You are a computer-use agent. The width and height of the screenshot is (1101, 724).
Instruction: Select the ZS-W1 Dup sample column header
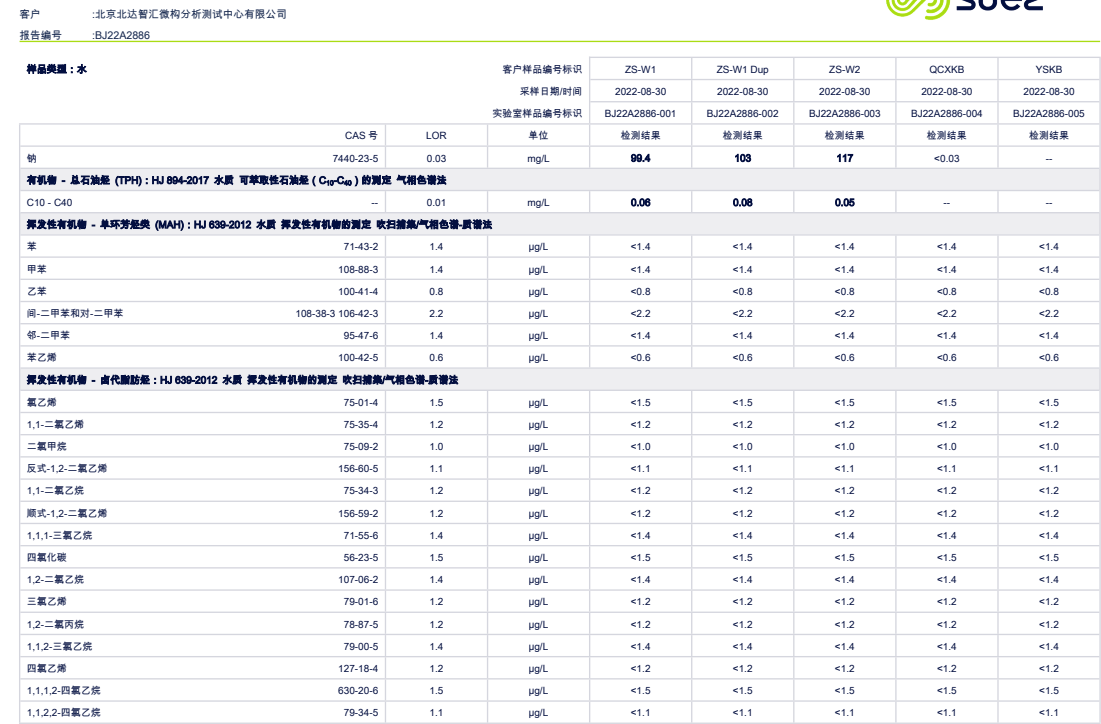coord(742,69)
